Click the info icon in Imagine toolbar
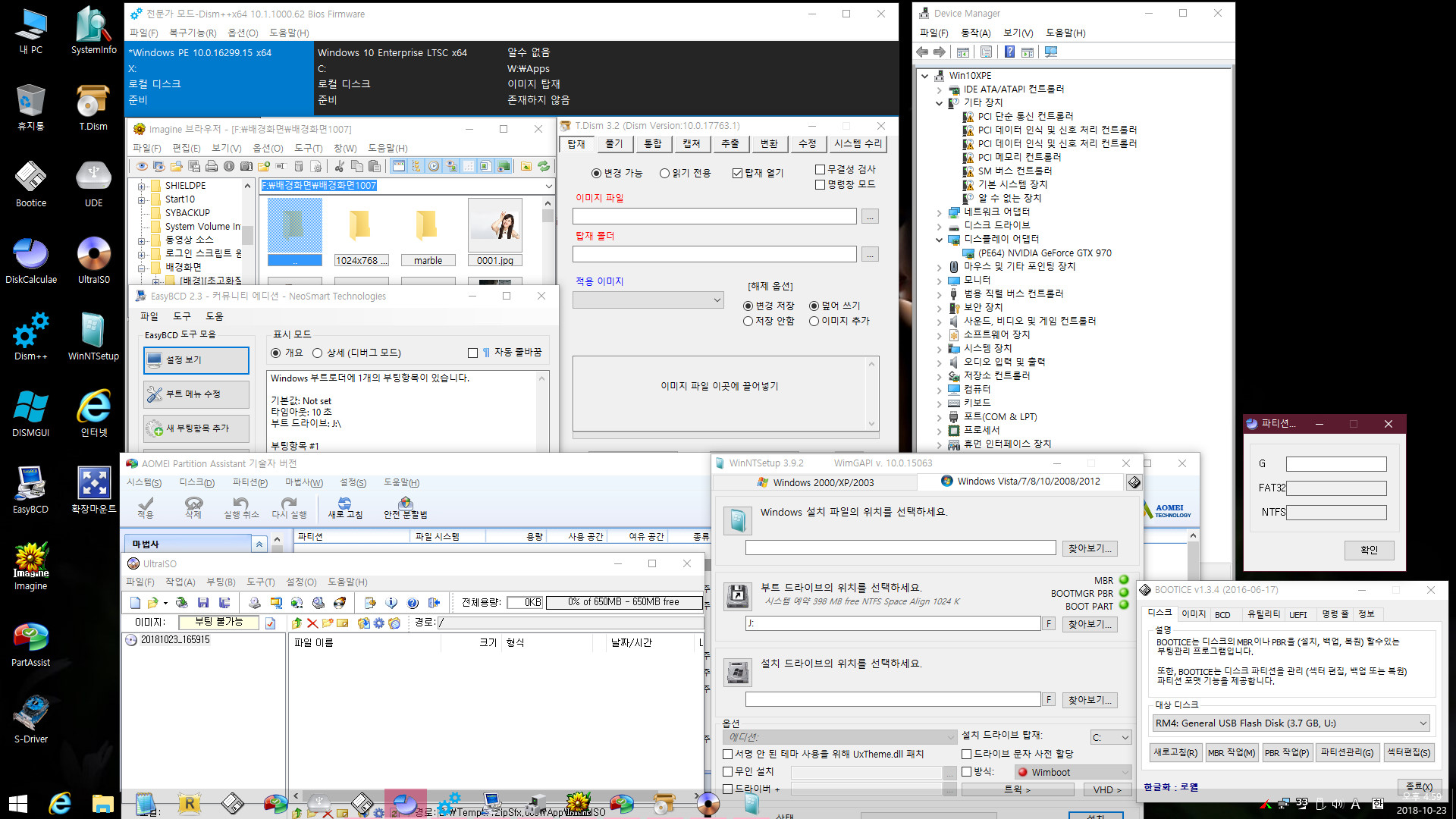 [x=229, y=166]
